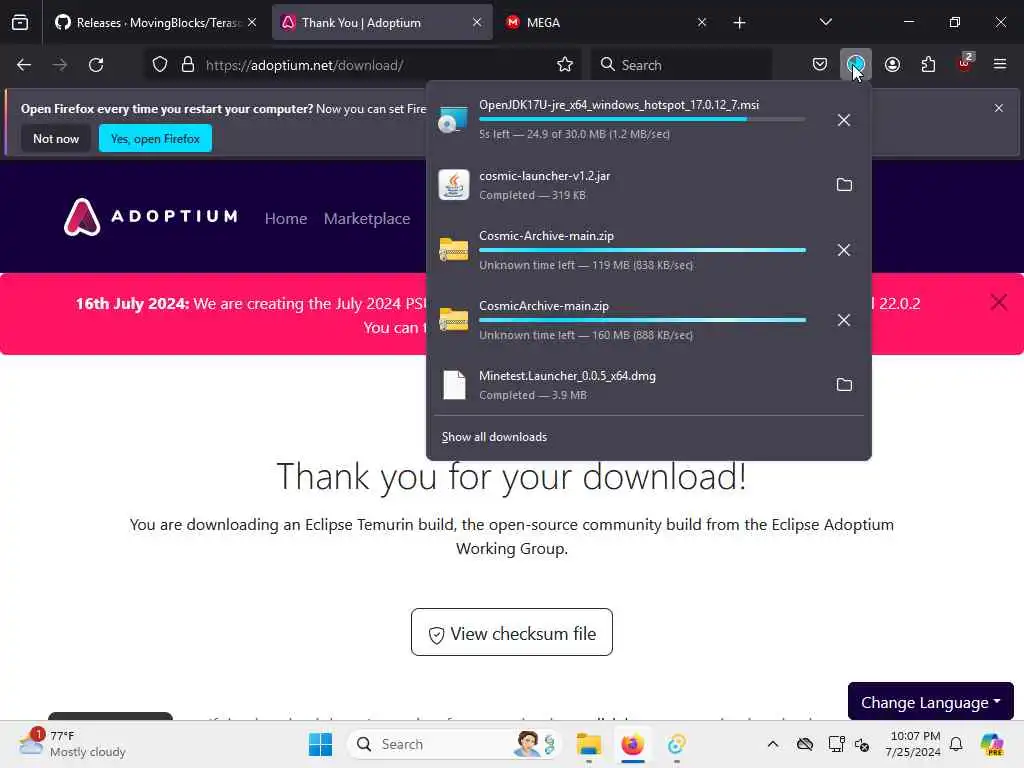Click the Adoptium logo
This screenshot has height=768, width=1024.
(x=151, y=217)
